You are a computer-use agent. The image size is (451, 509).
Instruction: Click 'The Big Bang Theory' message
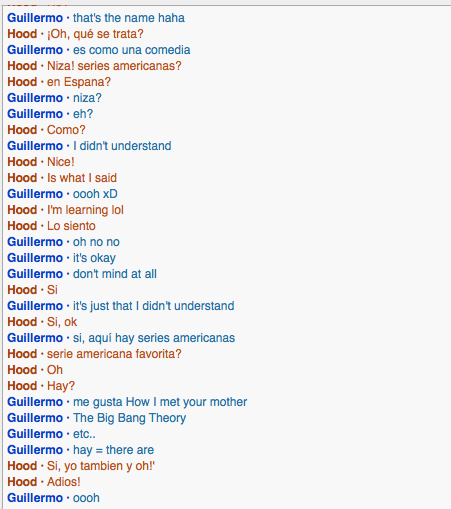point(129,418)
